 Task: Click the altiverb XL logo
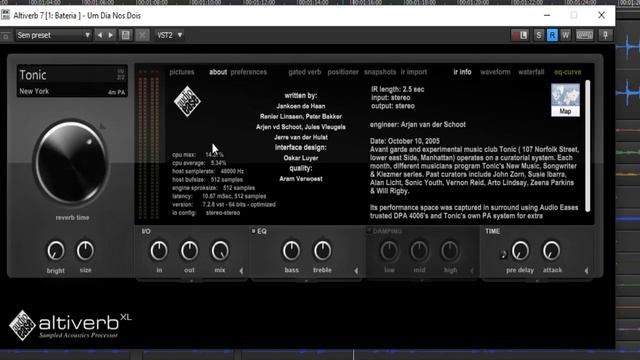pos(70,325)
